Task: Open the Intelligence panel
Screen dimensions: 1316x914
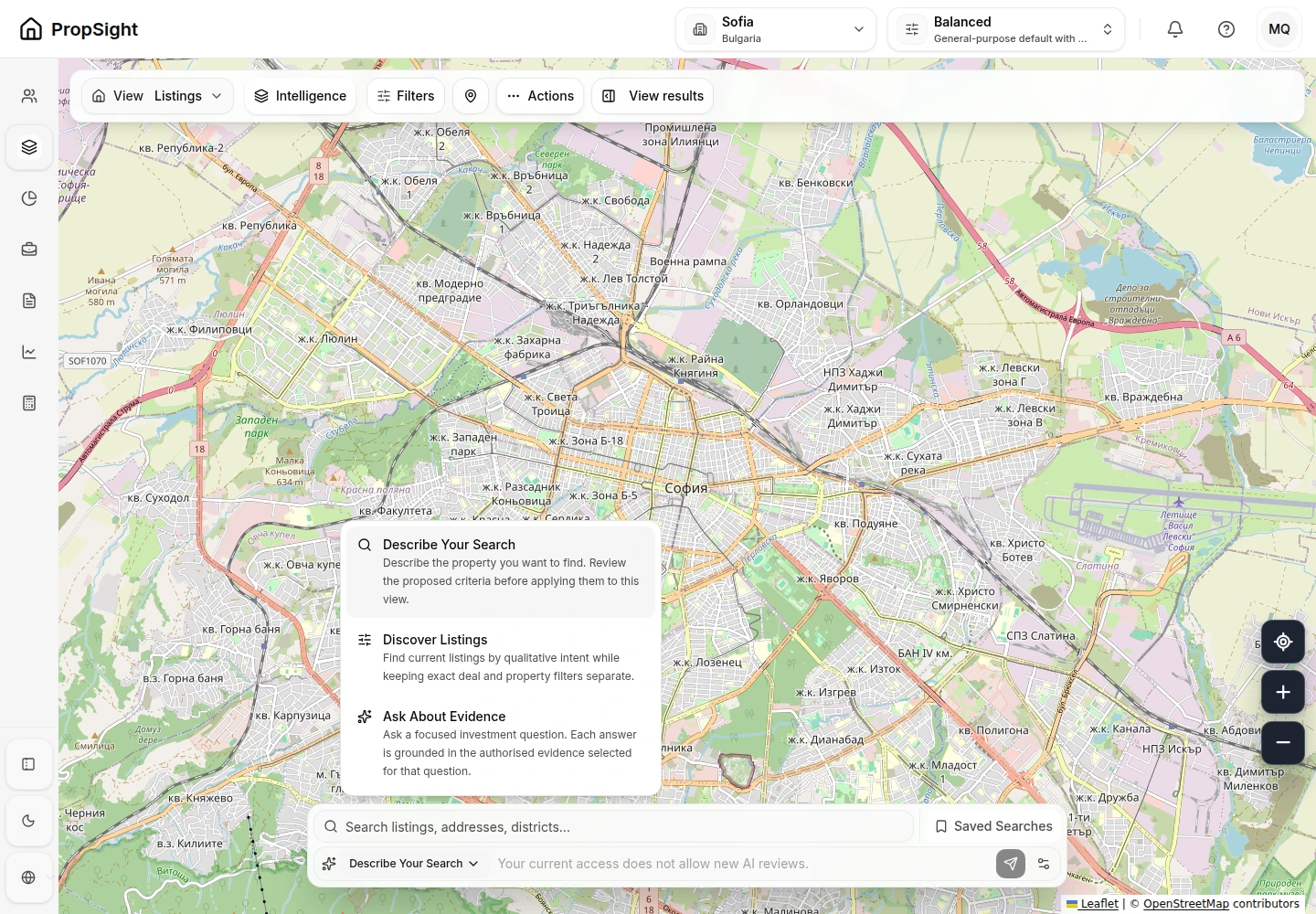Action: [300, 96]
